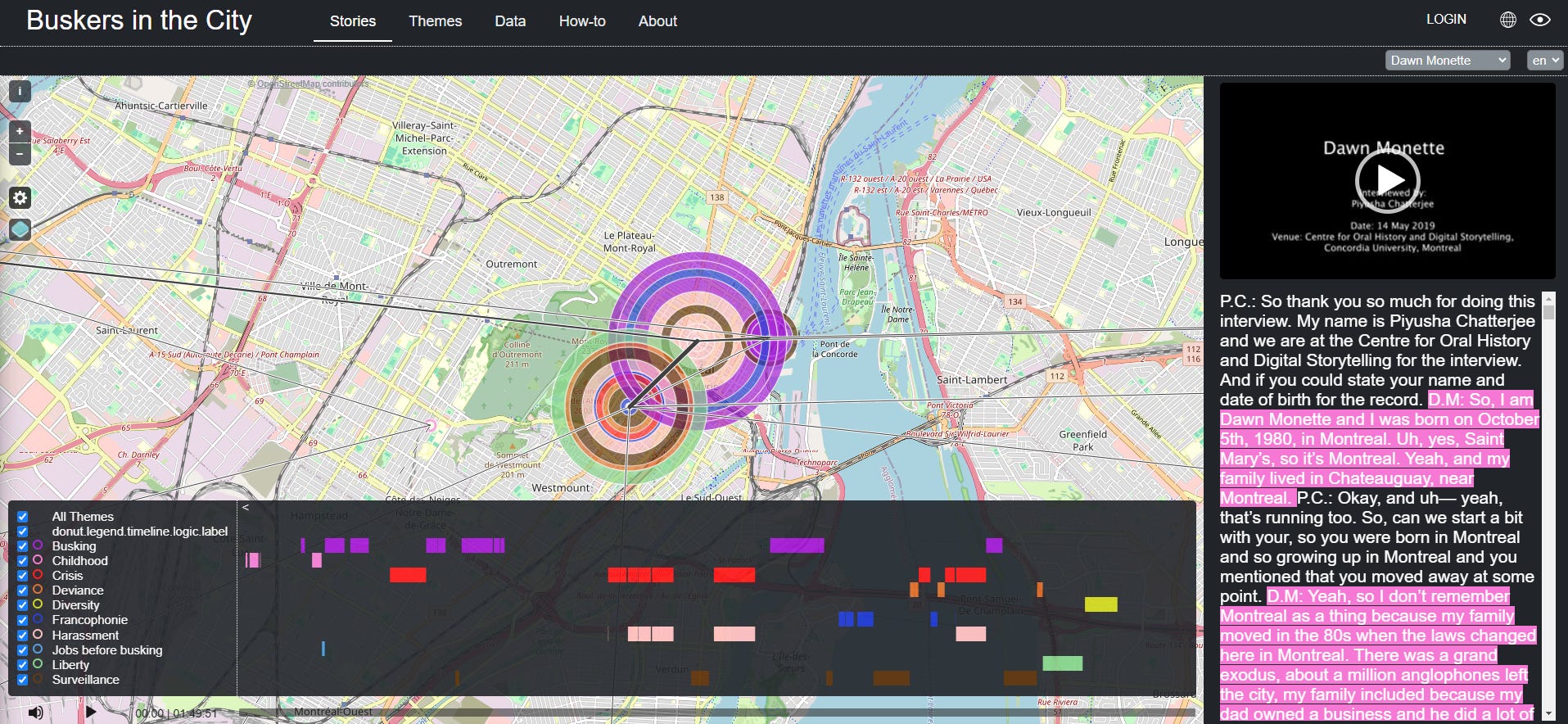Uncheck the Deviance theme checkbox
Viewport: 1568px width, 724px height.
(23, 591)
